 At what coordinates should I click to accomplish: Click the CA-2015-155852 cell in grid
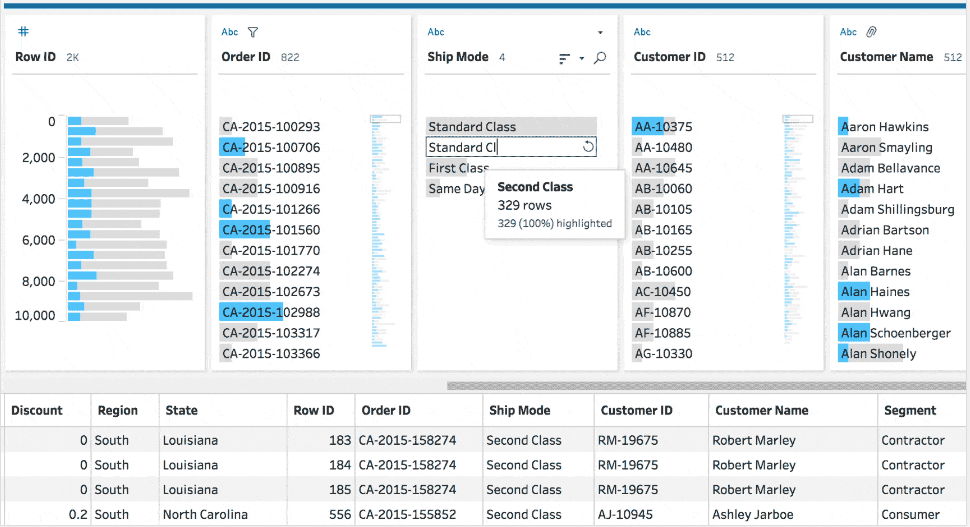coord(418,514)
